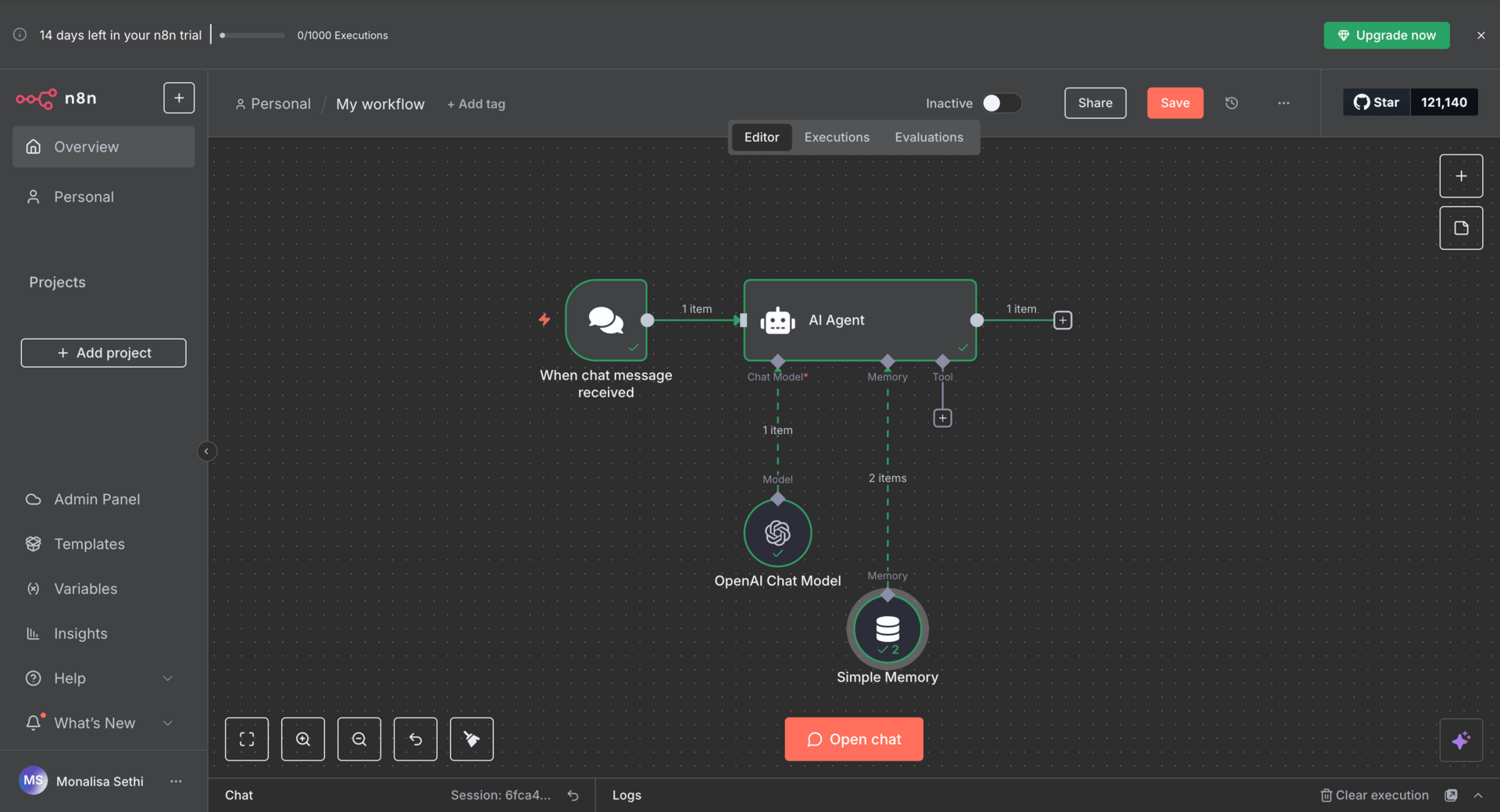Switch to the Evaluations tab

click(928, 137)
